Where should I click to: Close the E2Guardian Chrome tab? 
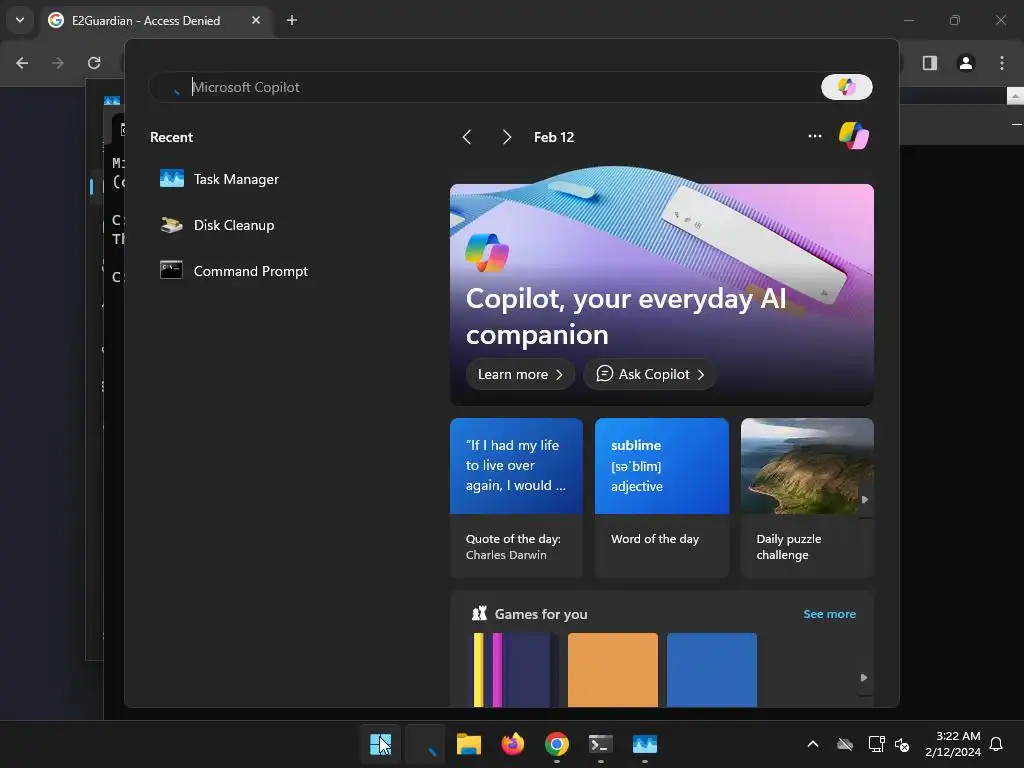point(256,20)
